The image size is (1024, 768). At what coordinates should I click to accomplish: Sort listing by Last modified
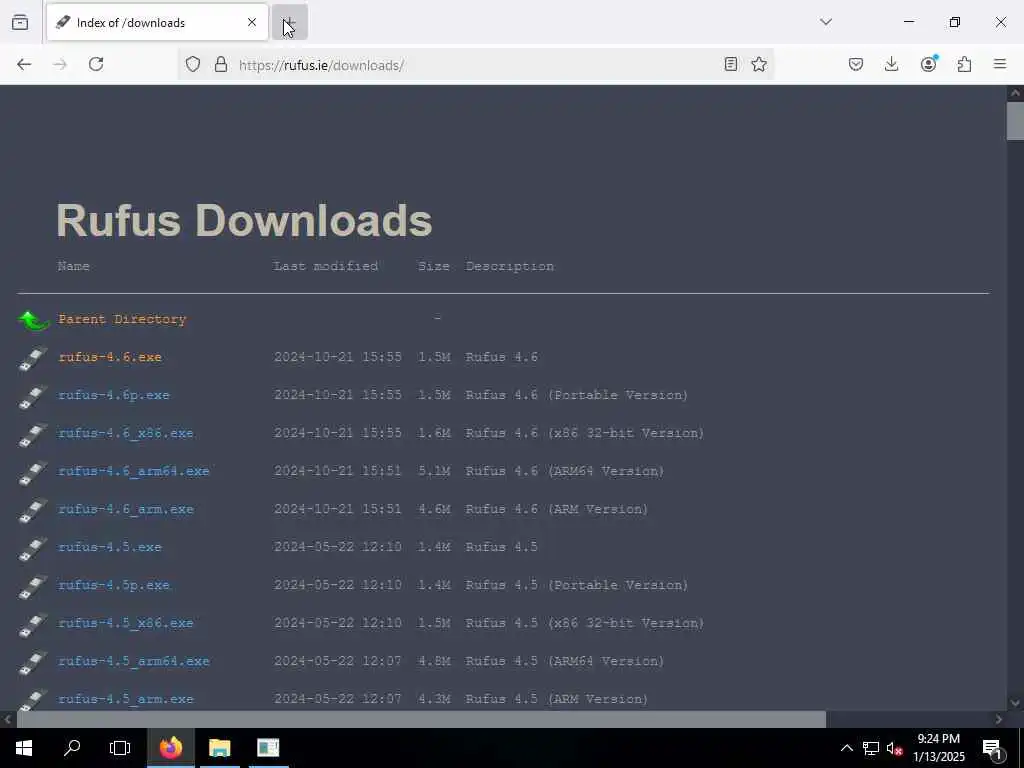[326, 266]
